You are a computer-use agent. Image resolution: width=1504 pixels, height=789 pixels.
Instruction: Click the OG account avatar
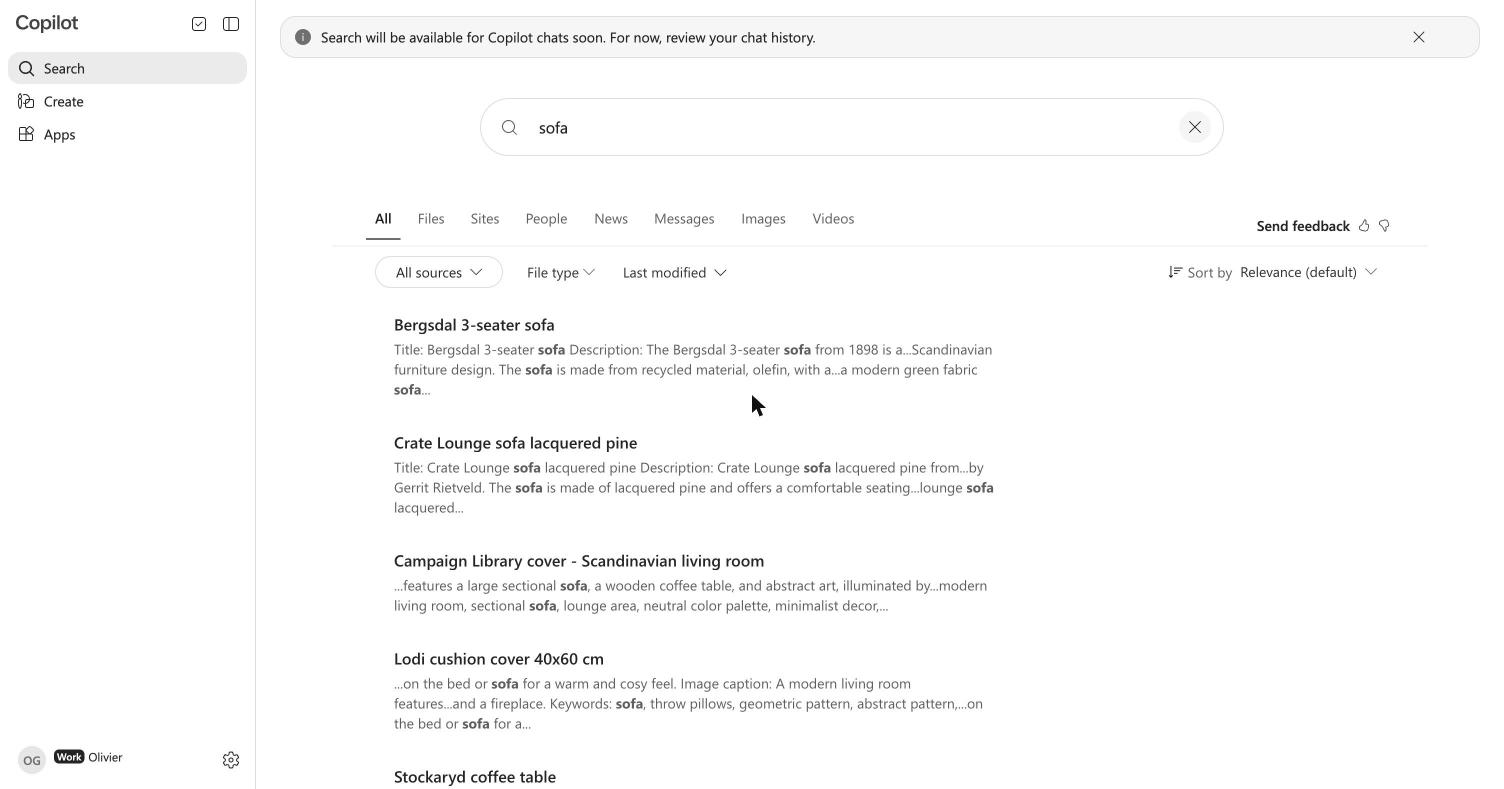32,760
